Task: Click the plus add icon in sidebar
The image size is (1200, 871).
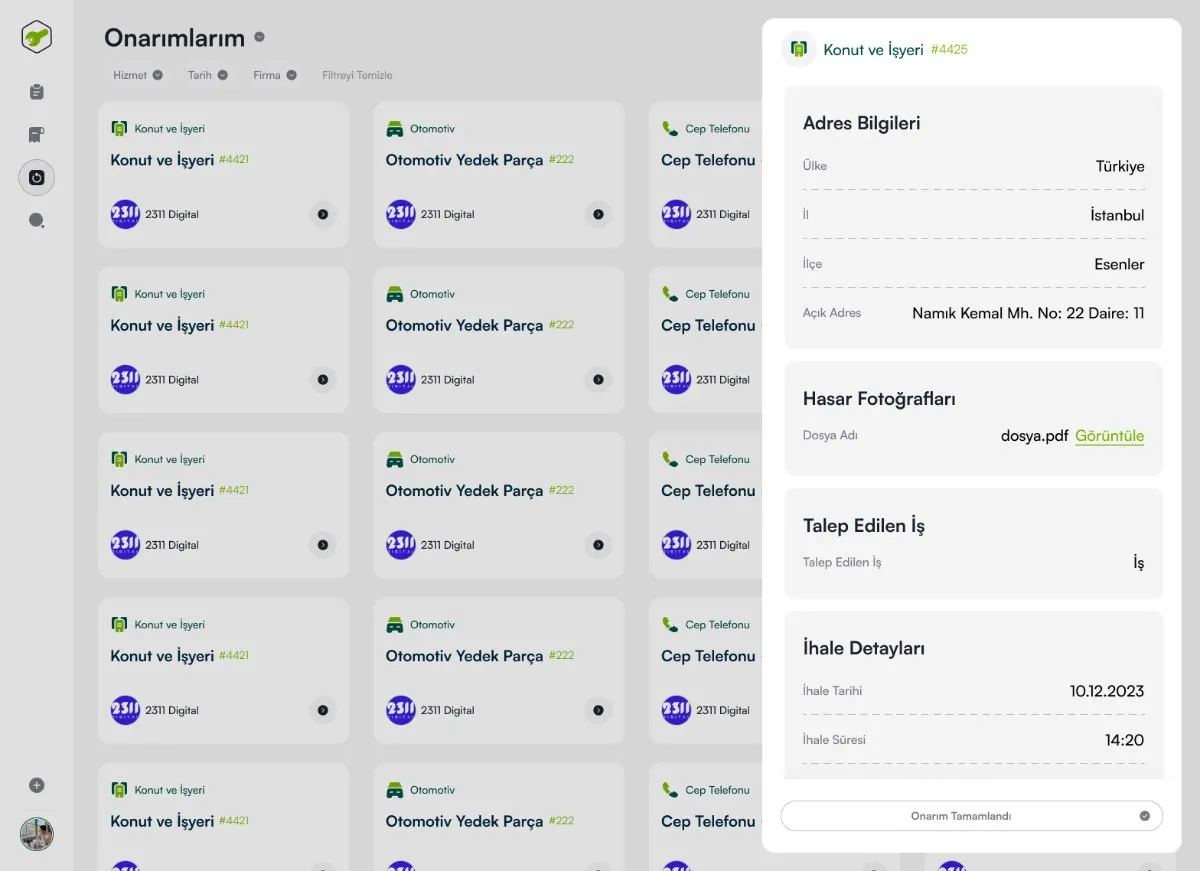Action: pyautogui.click(x=37, y=786)
